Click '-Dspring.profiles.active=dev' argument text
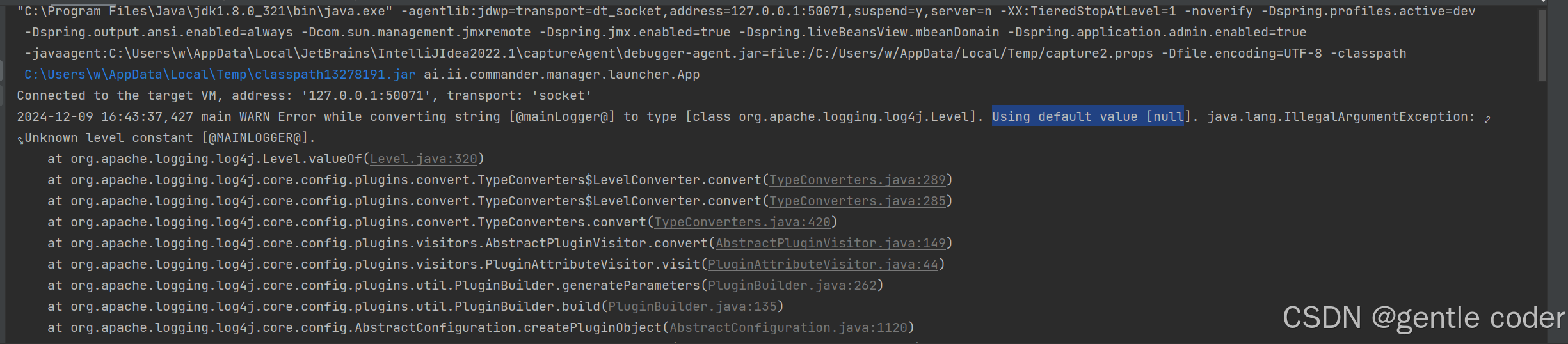Viewport: 1568px width, 344px height. pos(1368,11)
